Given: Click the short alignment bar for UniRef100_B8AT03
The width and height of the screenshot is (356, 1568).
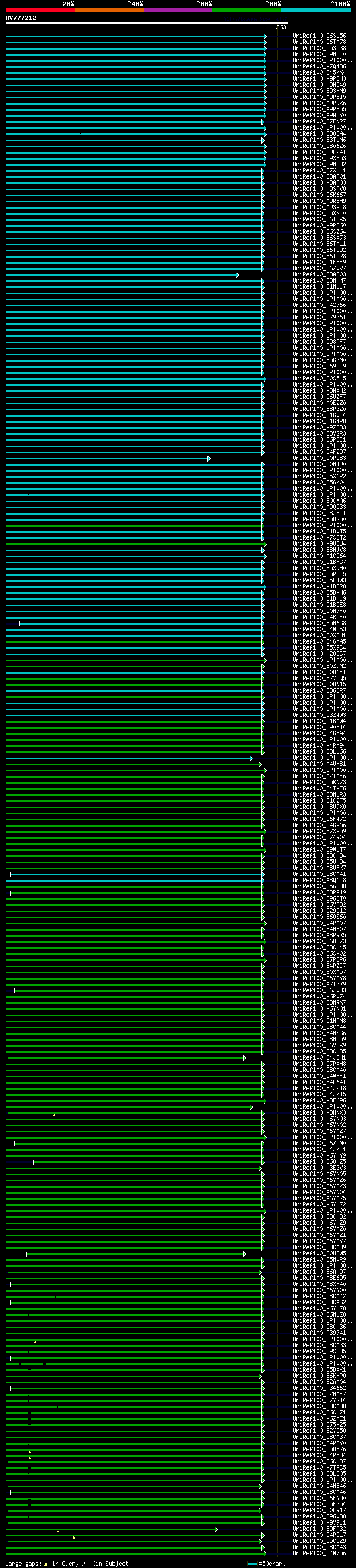Looking at the screenshot, I should (x=122, y=275).
